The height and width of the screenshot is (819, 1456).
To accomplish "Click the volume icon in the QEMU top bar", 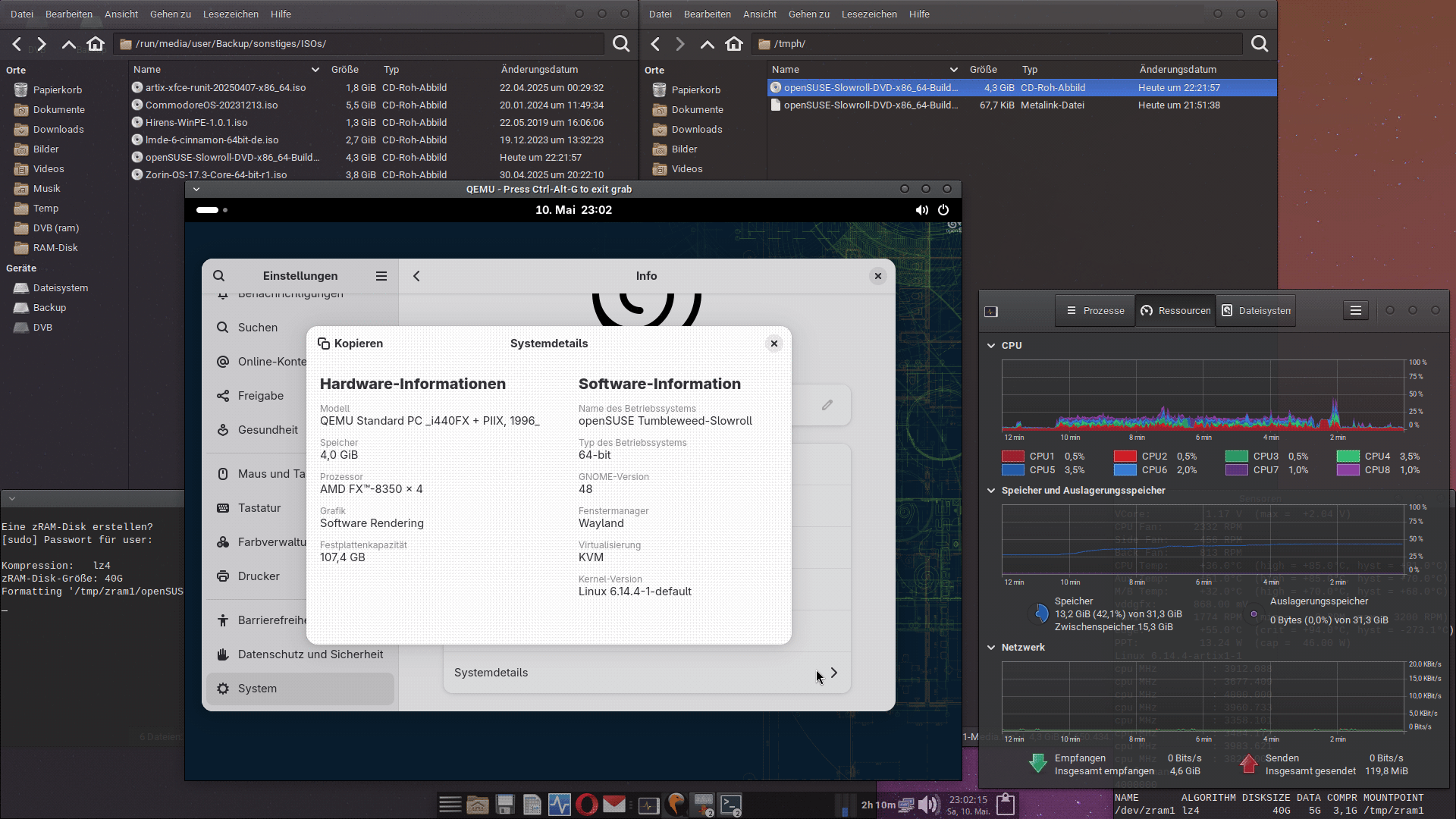I will 921,210.
